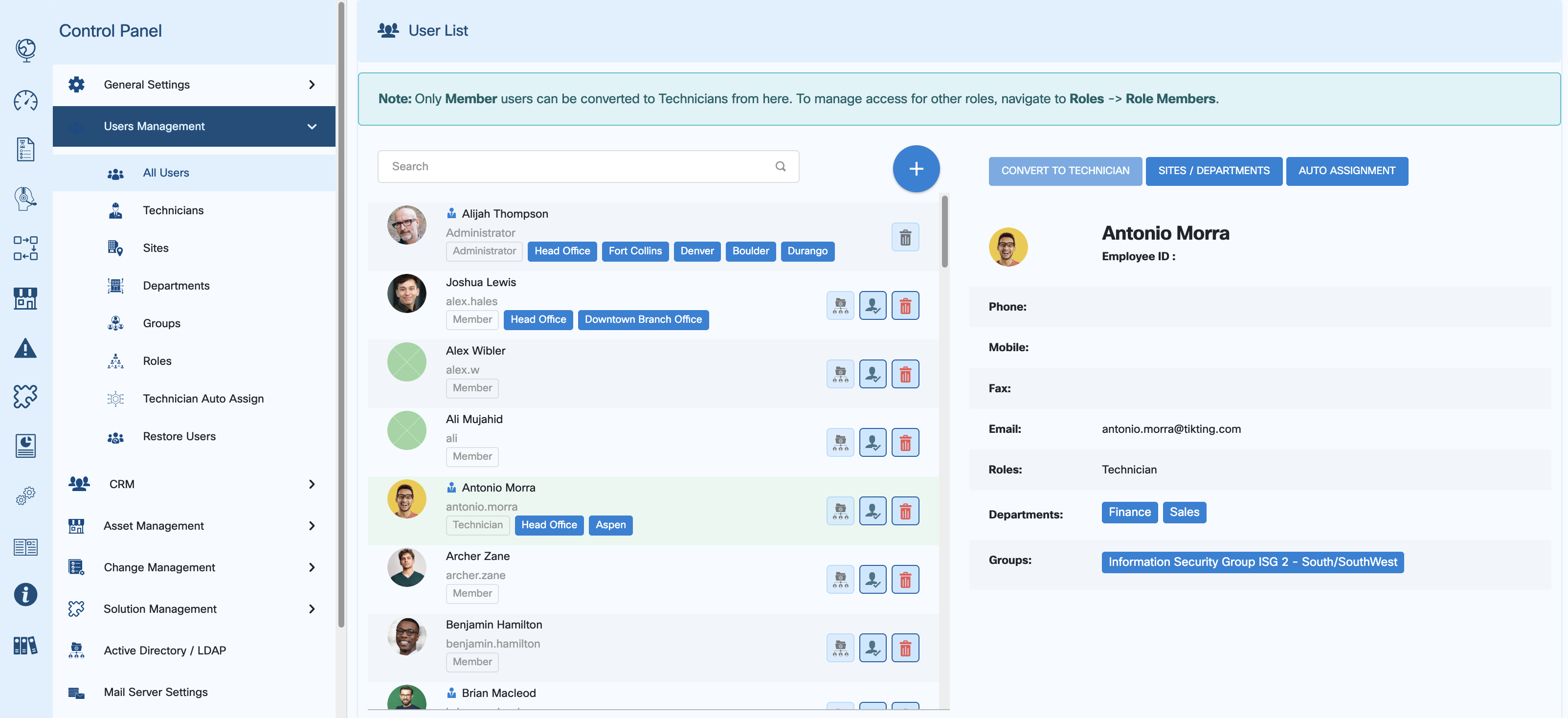Select Roles in users submenu

pyautogui.click(x=157, y=361)
